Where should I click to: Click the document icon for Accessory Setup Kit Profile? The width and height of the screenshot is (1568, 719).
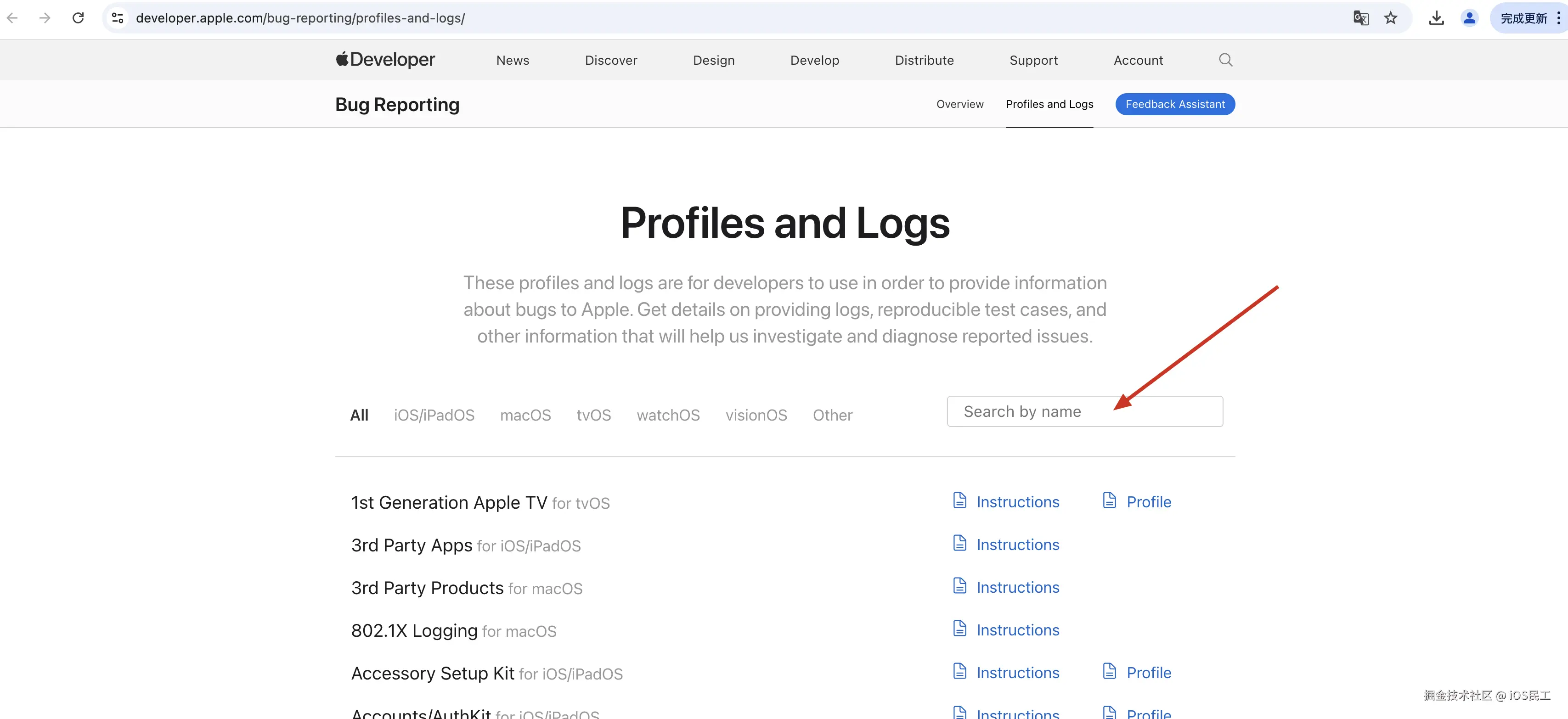point(1110,672)
